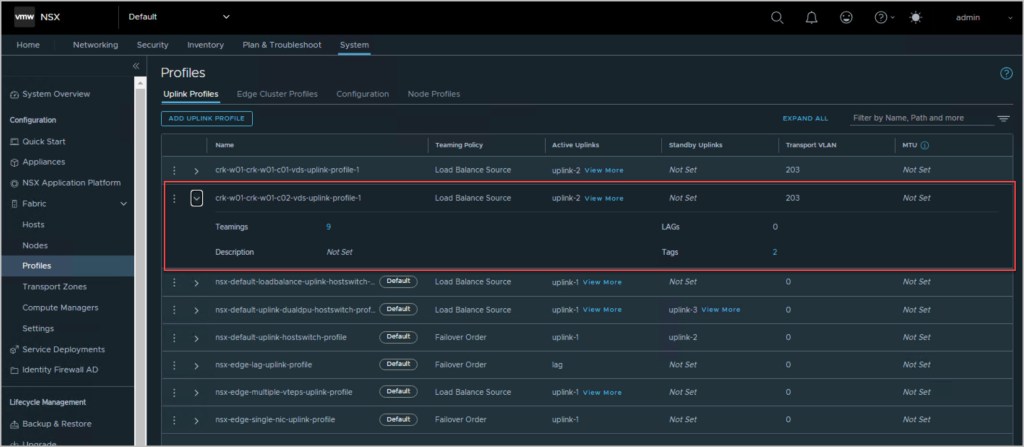Screen dimensions: 1024x447
Task: Switch to Edge Cluster Profiles tab
Action: (277, 94)
